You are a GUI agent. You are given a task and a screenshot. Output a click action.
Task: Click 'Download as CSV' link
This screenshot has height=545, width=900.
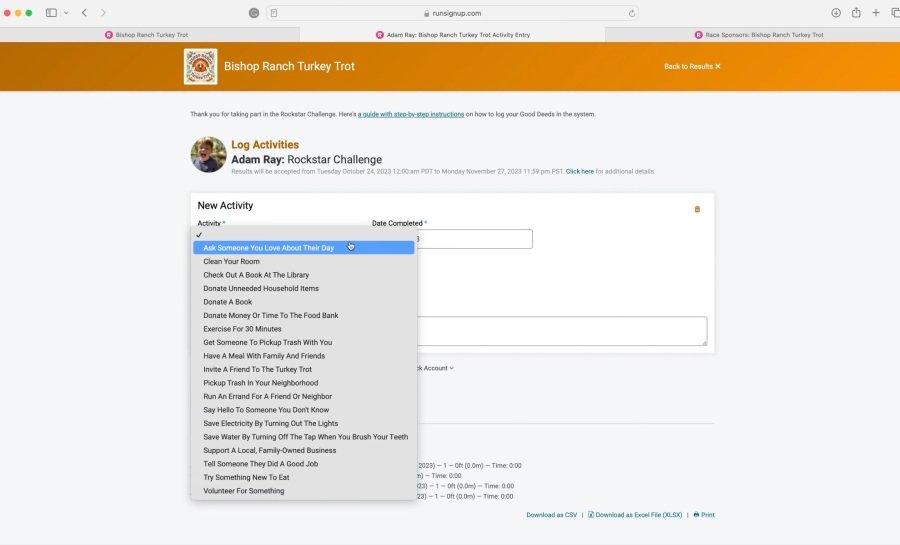point(551,515)
